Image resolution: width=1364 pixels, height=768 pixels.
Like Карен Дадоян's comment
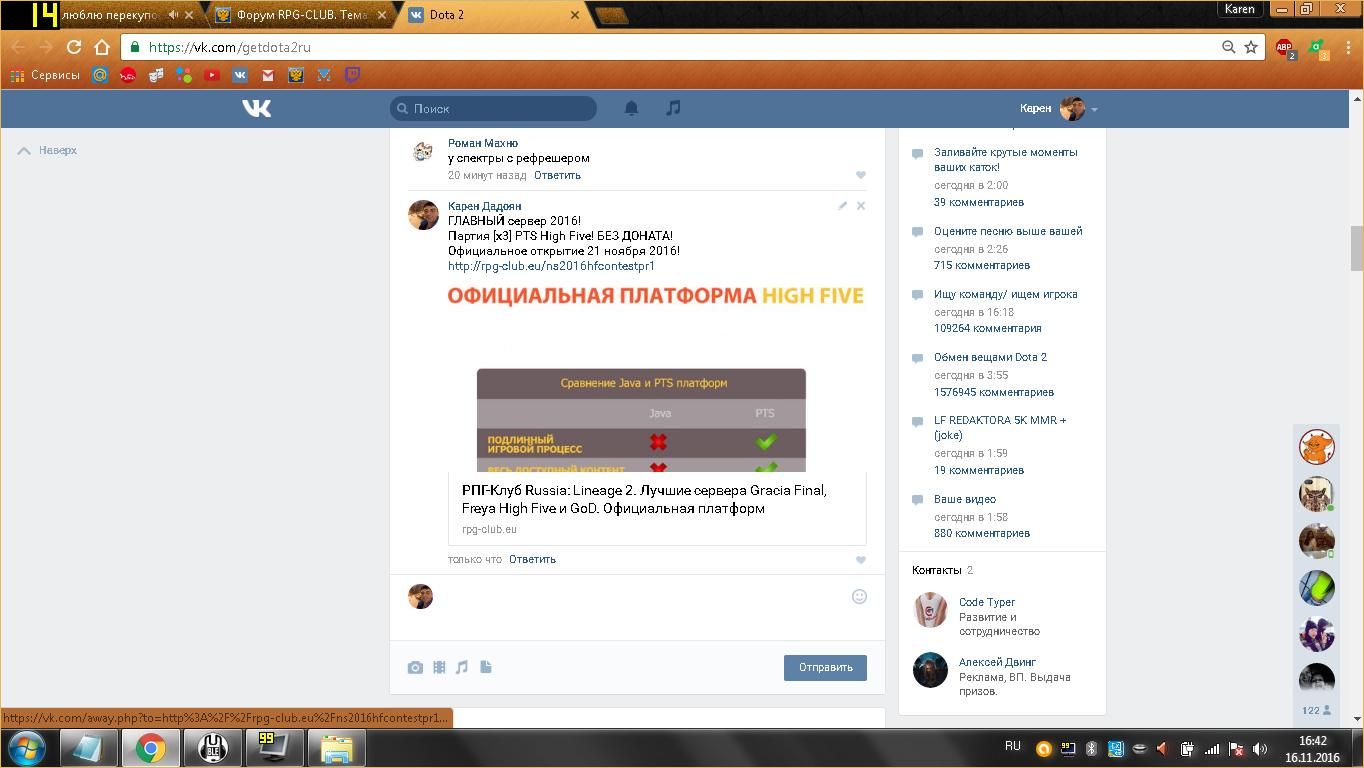coord(860,560)
